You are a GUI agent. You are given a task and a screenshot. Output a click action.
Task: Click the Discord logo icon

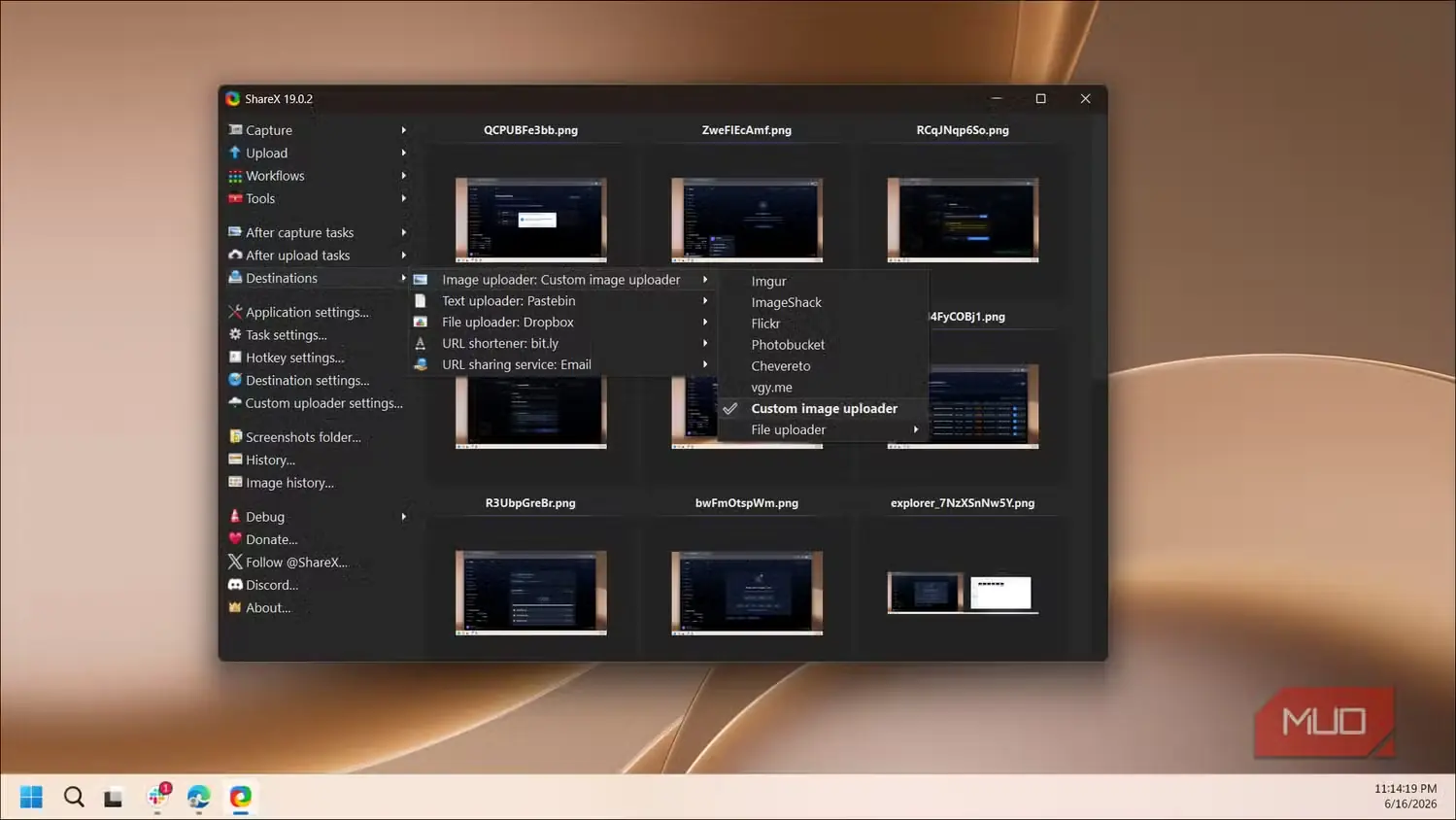click(235, 585)
